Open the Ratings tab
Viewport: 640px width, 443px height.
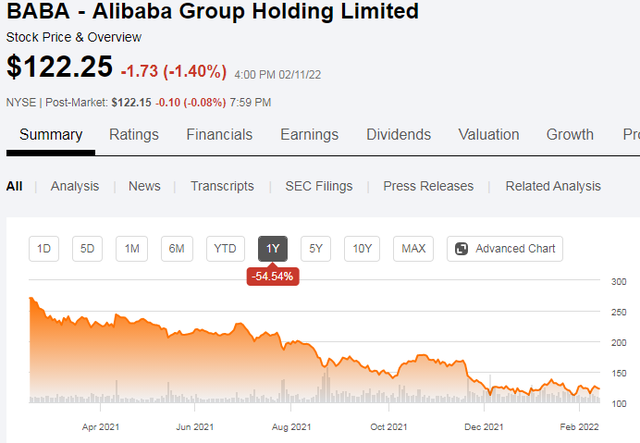coord(134,135)
